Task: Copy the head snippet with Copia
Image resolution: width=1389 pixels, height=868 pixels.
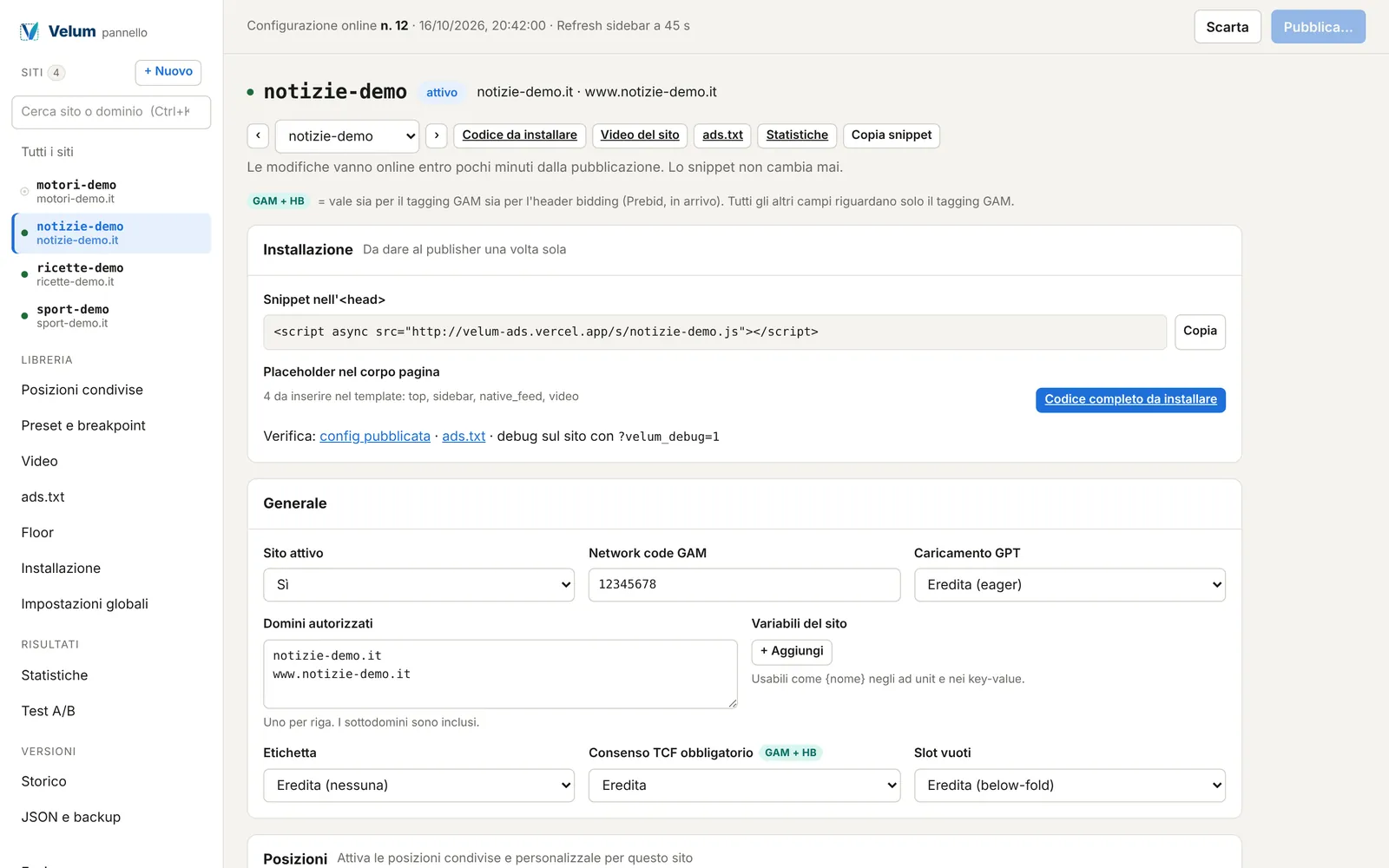Action: point(1200,332)
